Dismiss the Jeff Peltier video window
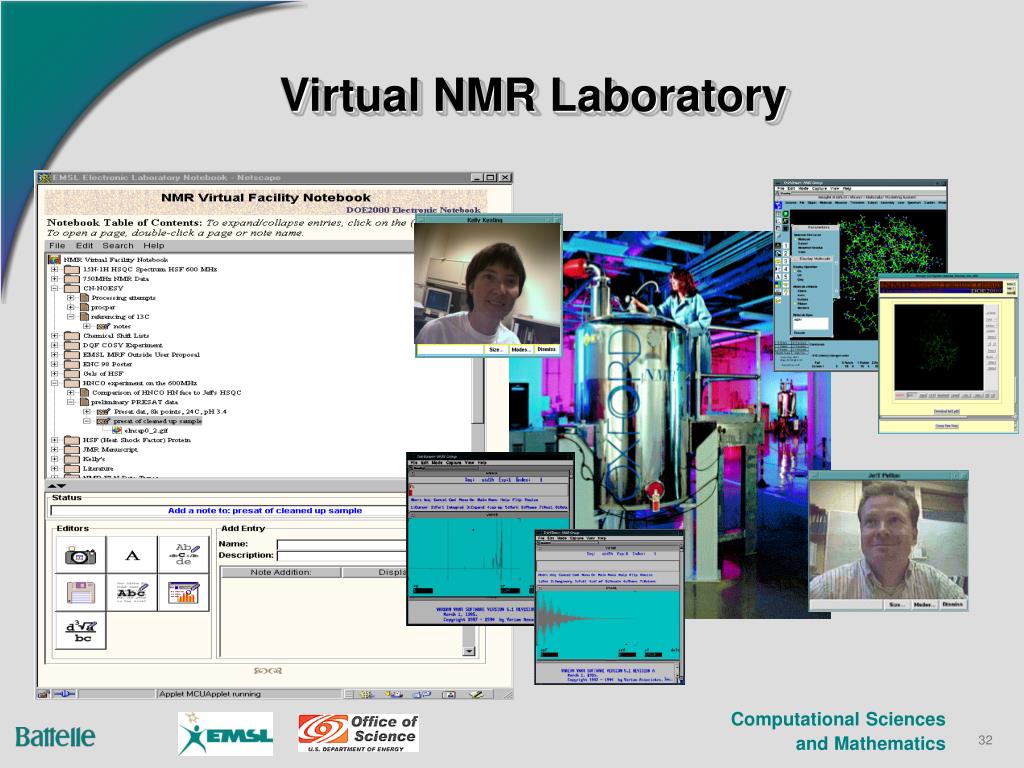Screen dimensions: 1024x768 pos(952,605)
